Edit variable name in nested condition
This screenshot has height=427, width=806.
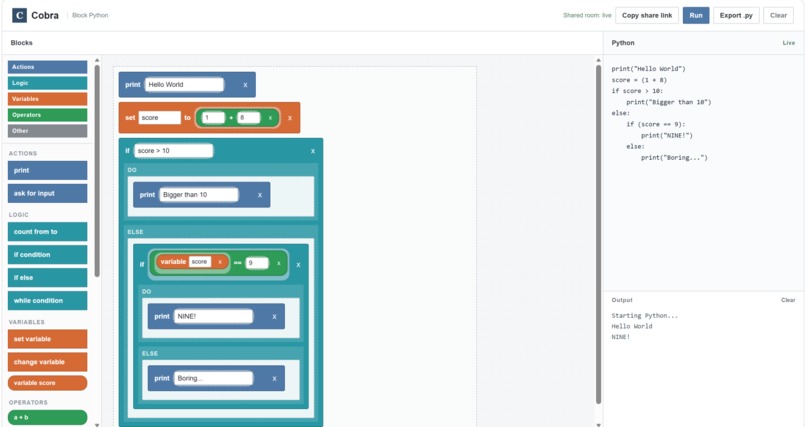[200, 262]
